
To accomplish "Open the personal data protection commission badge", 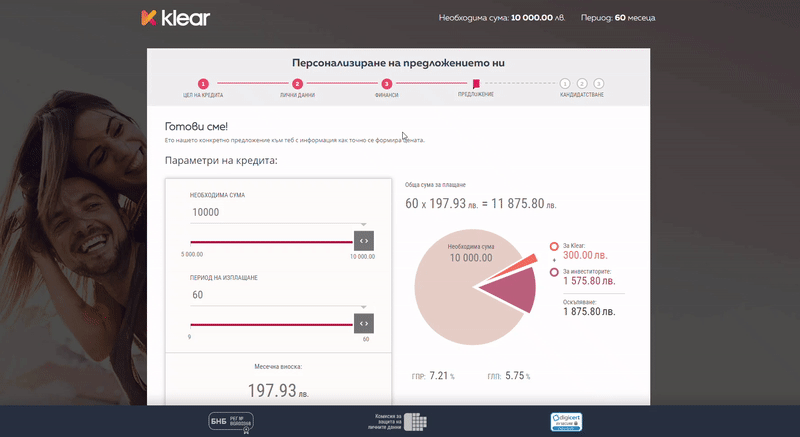I will pyautogui.click(x=399, y=421).
